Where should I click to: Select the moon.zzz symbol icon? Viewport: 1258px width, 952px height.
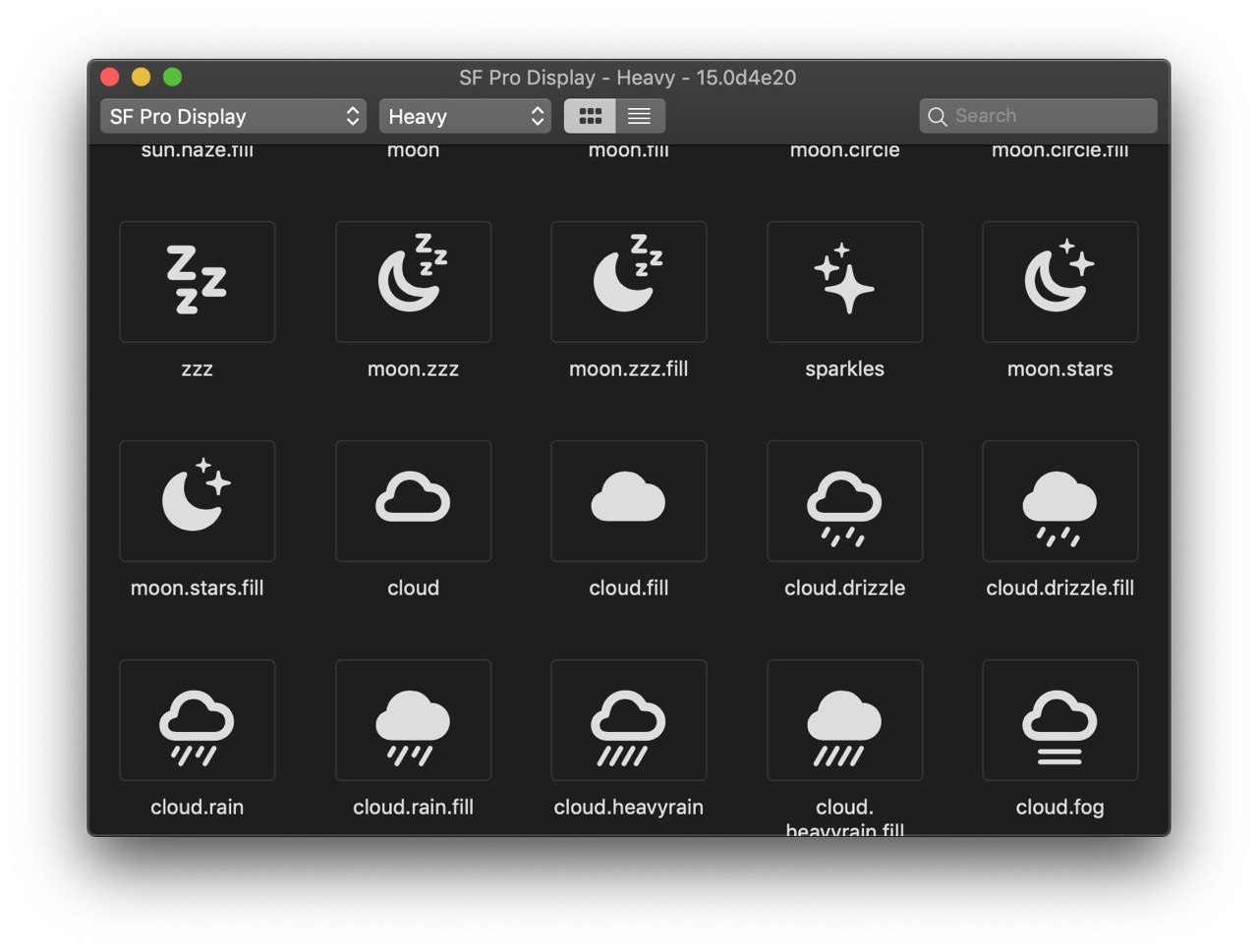coord(413,282)
